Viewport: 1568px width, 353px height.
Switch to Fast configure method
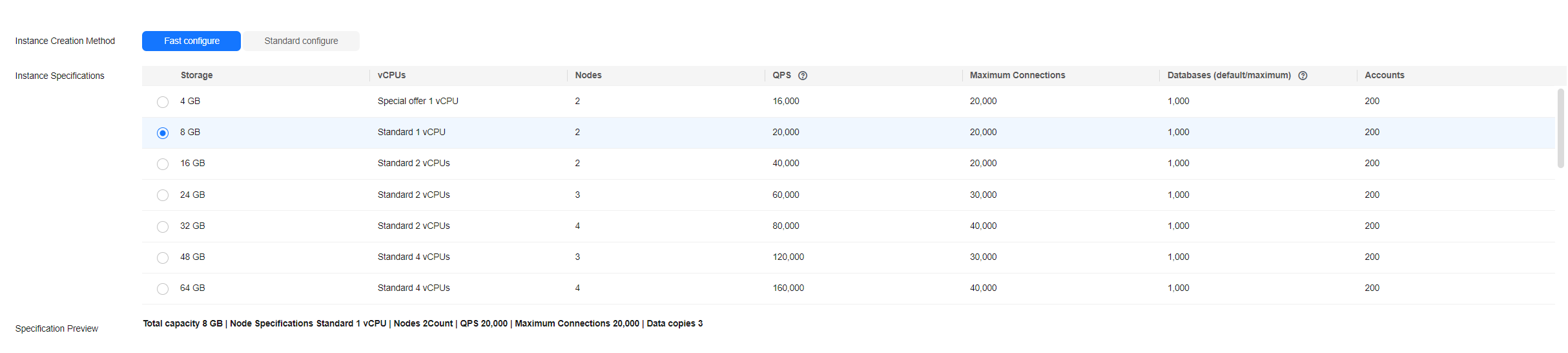click(x=191, y=41)
